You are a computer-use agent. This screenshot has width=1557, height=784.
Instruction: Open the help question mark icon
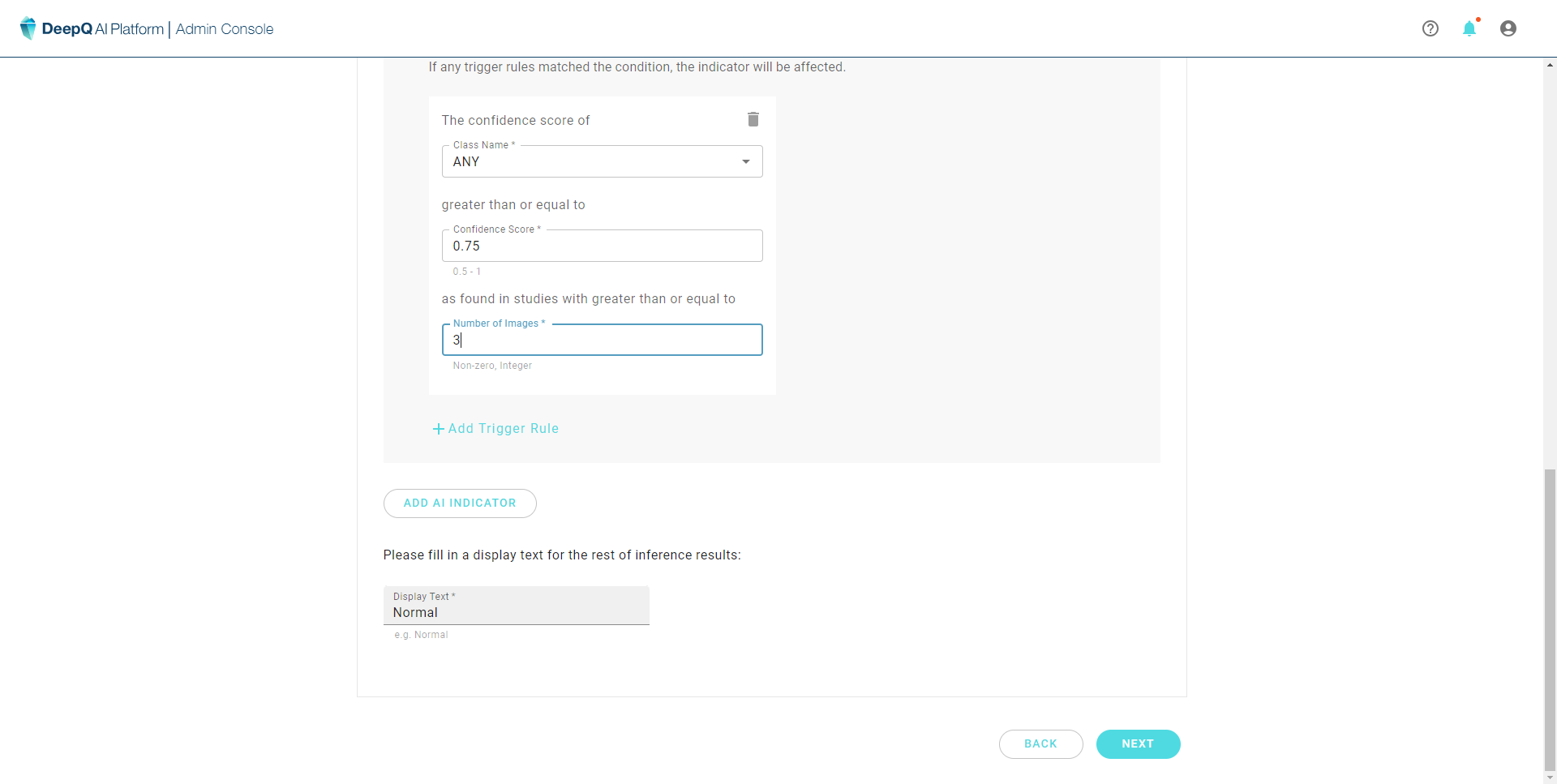point(1430,28)
